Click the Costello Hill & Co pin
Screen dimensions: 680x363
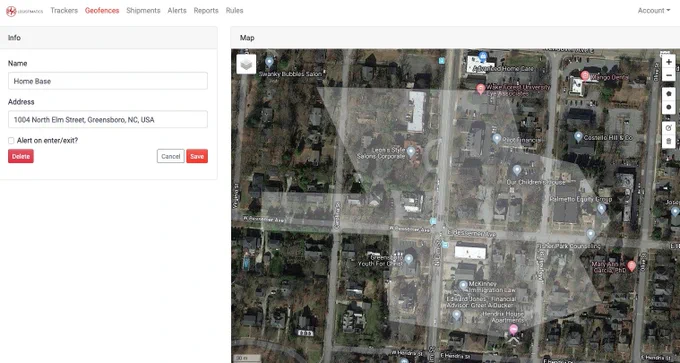coord(578,137)
